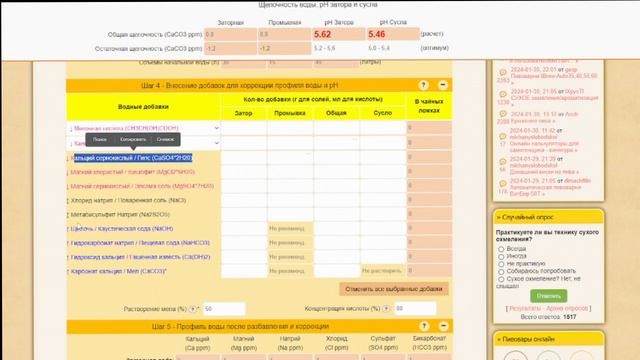Click the Хлорид натрия / Поваренная соль label
Screen dimensions: 640x360
[x=128, y=200]
